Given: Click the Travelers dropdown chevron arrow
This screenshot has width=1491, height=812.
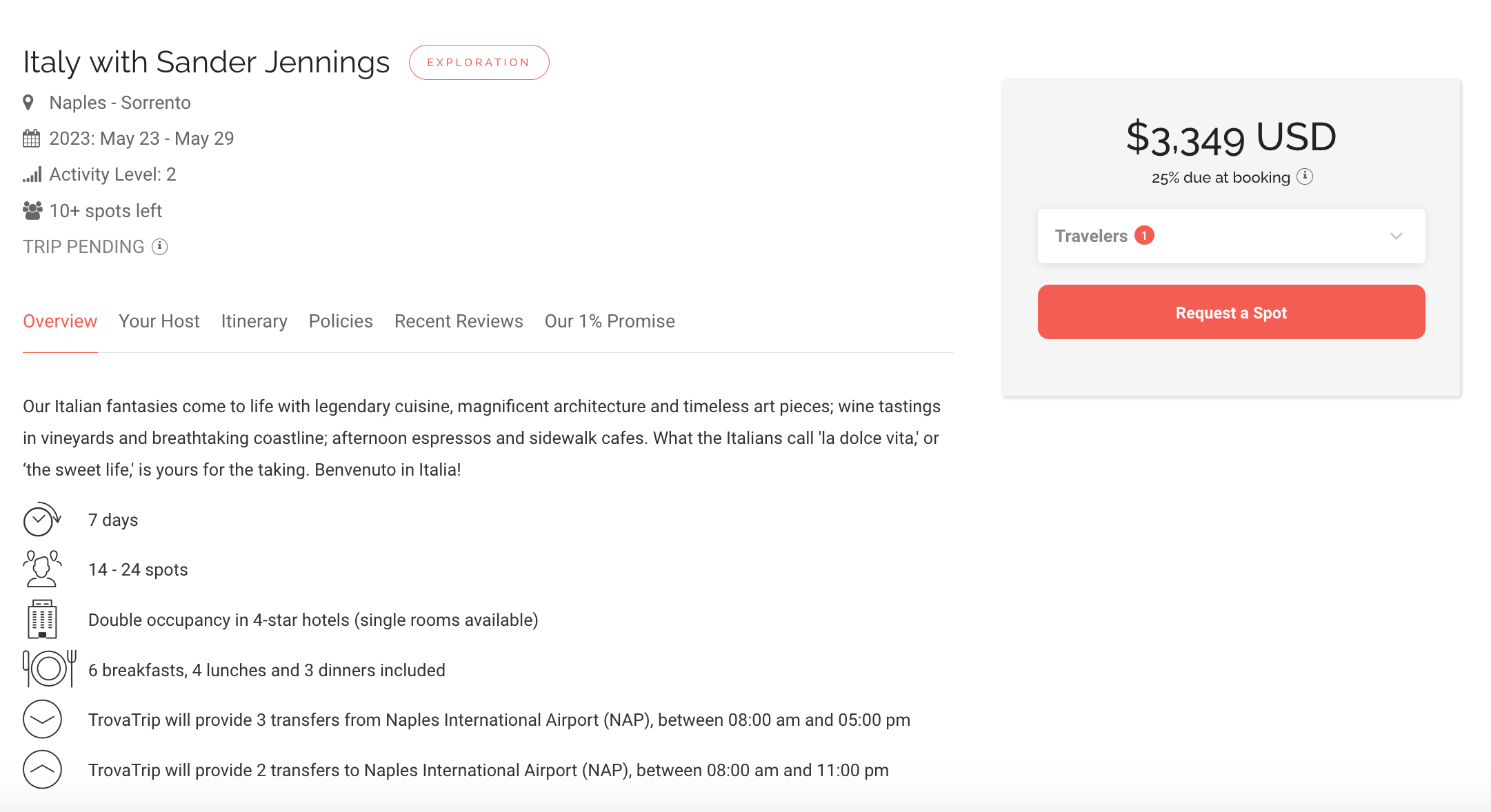Looking at the screenshot, I should [x=1397, y=236].
